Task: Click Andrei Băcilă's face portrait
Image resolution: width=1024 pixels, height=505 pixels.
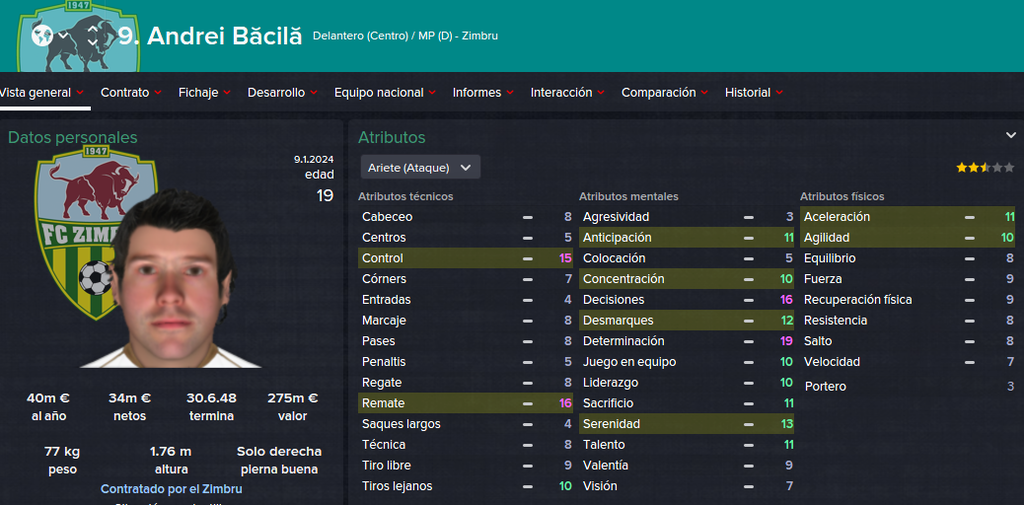Action: click(170, 280)
